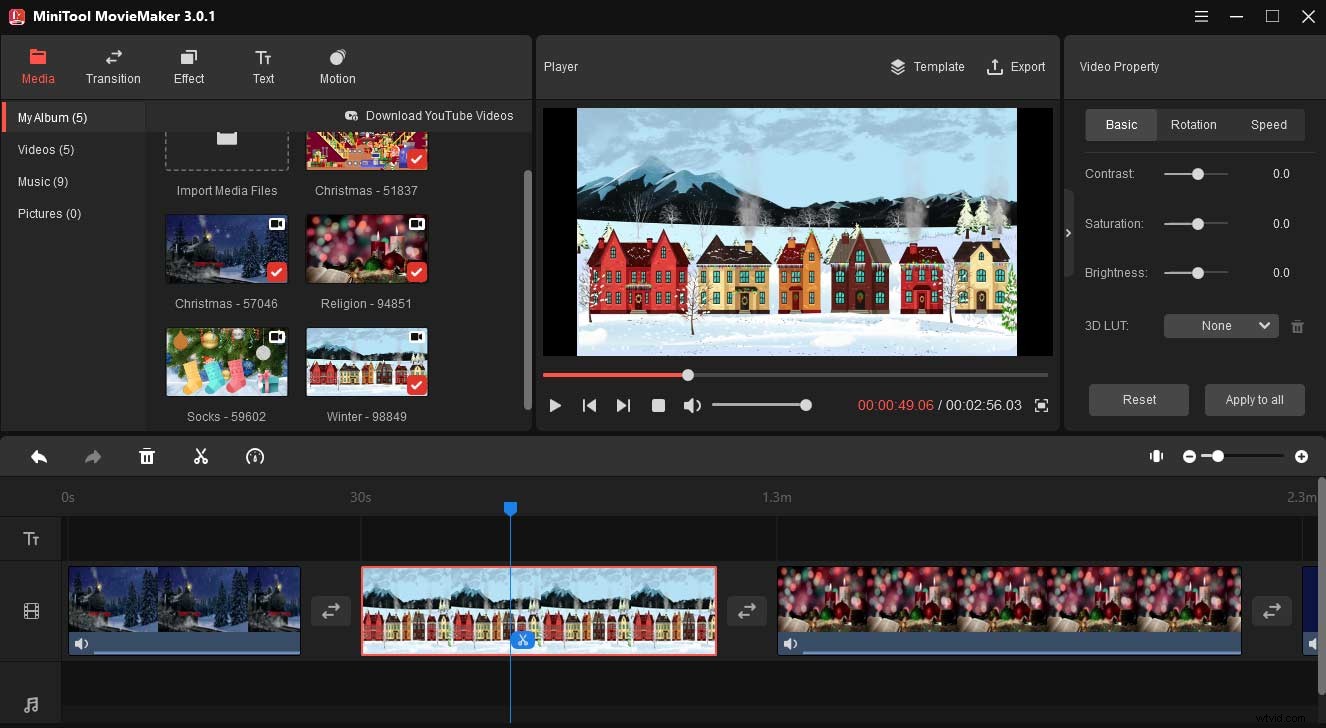Viewport: 1326px width, 728px height.
Task: Select the Christmas - 57046 thumbnail
Action: pos(226,248)
